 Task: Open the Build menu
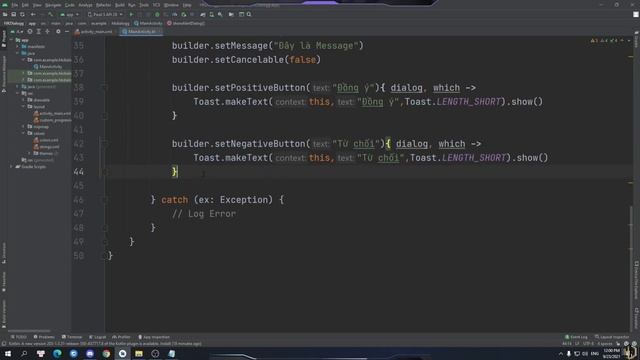pyautogui.click(x=120, y=5)
